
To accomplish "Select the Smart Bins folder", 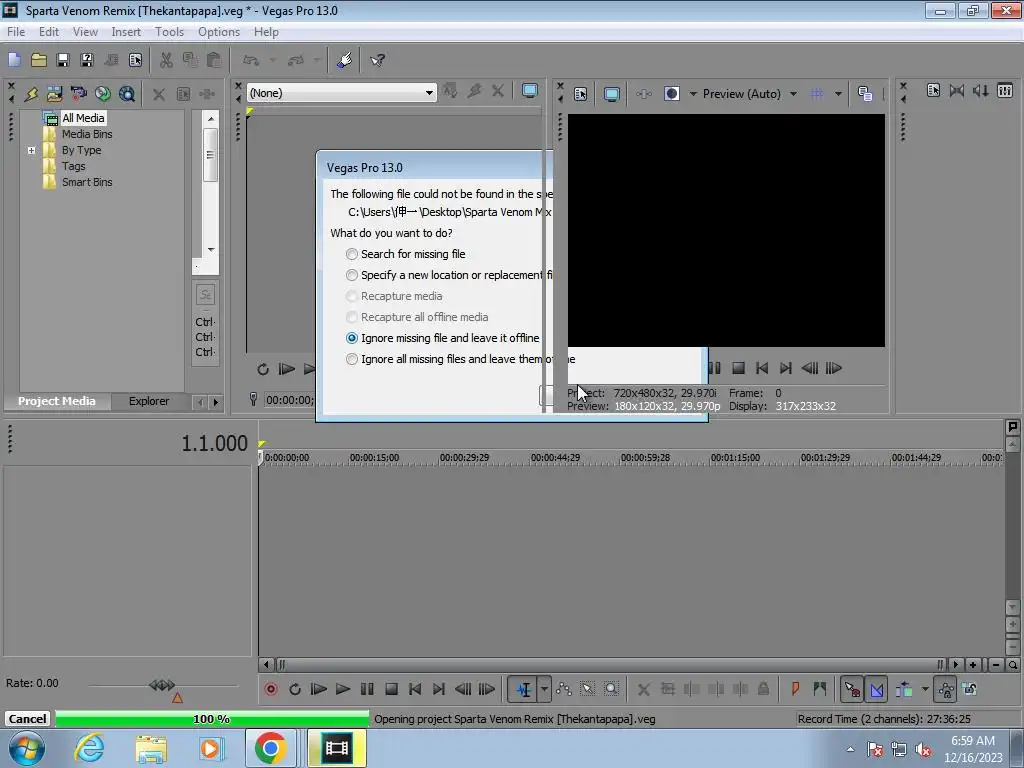I will click(x=87, y=182).
